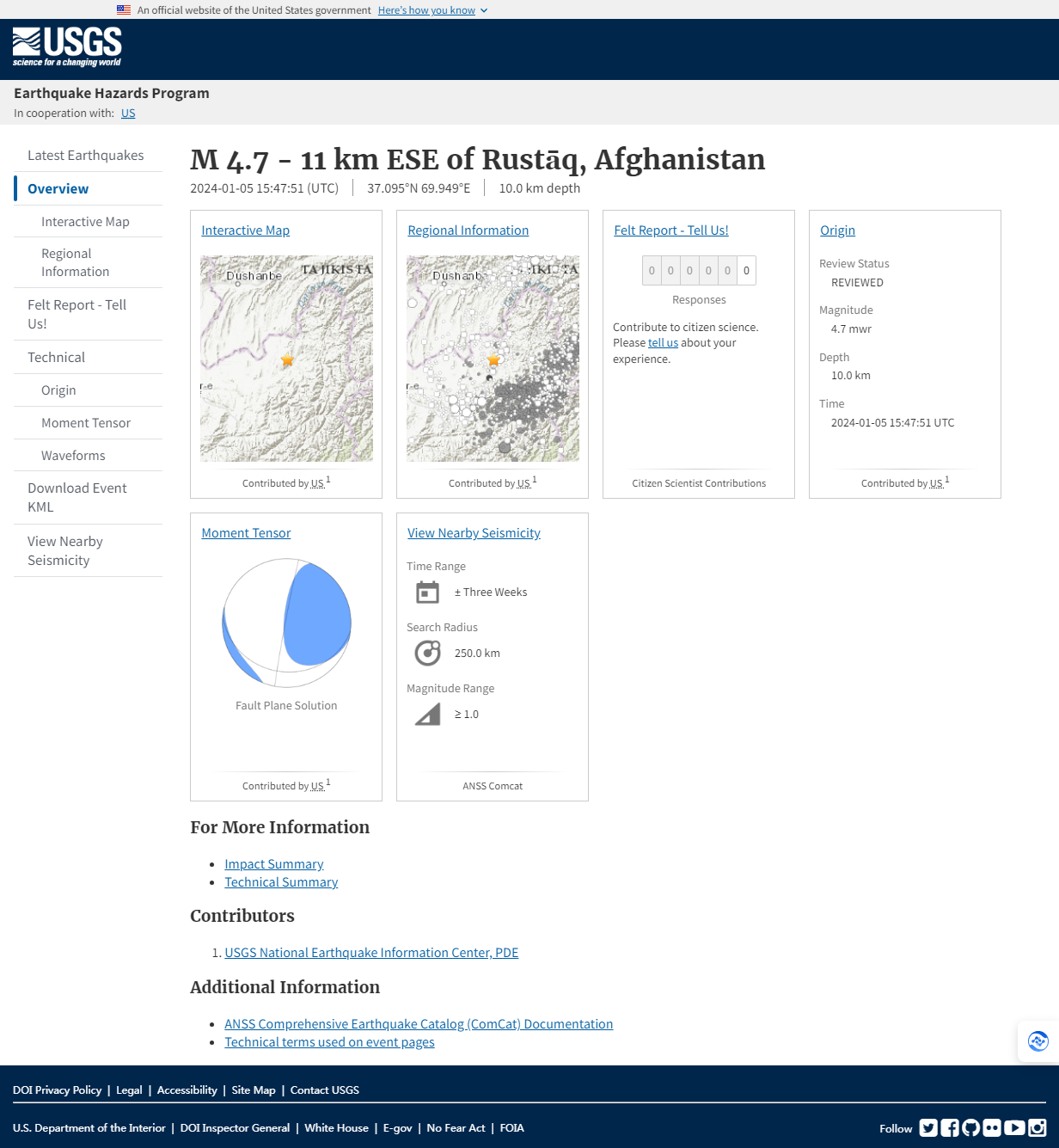Click the Magnitude Range triangle icon
The height and width of the screenshot is (1148, 1059).
(x=427, y=715)
